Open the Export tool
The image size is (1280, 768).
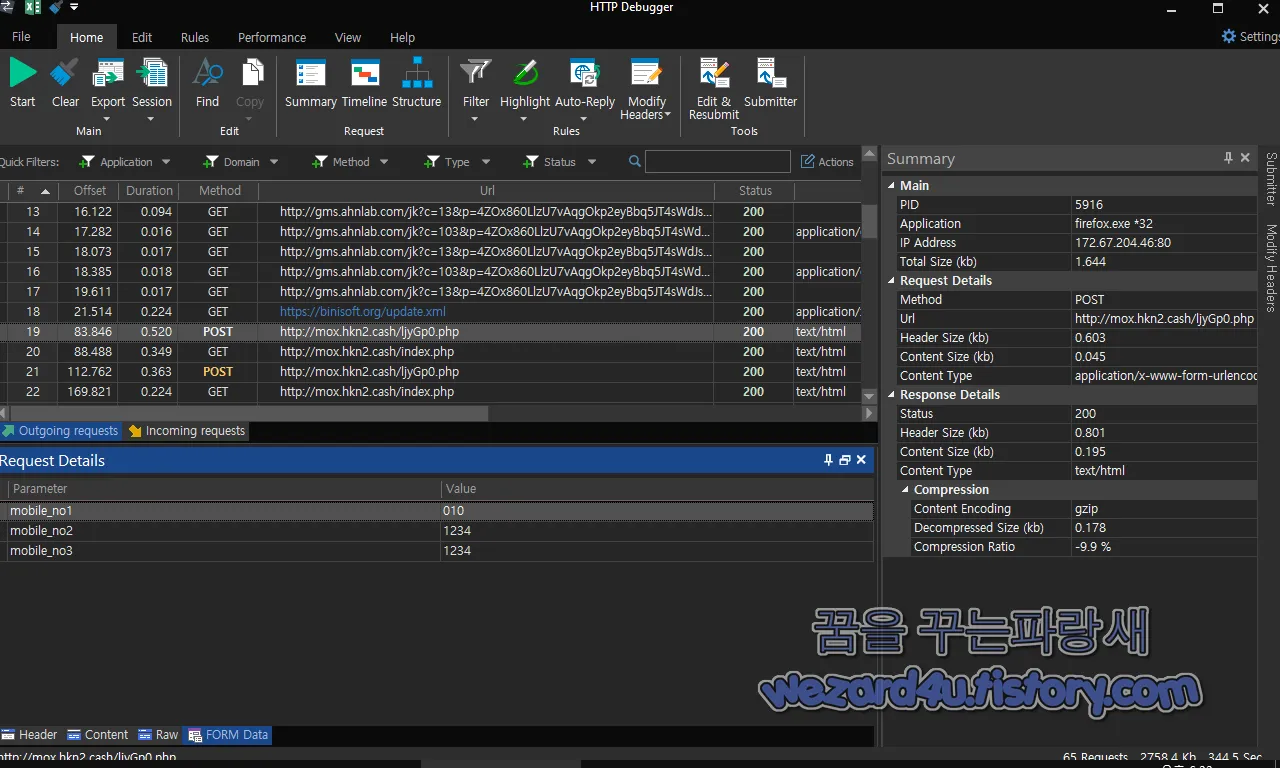coord(108,73)
